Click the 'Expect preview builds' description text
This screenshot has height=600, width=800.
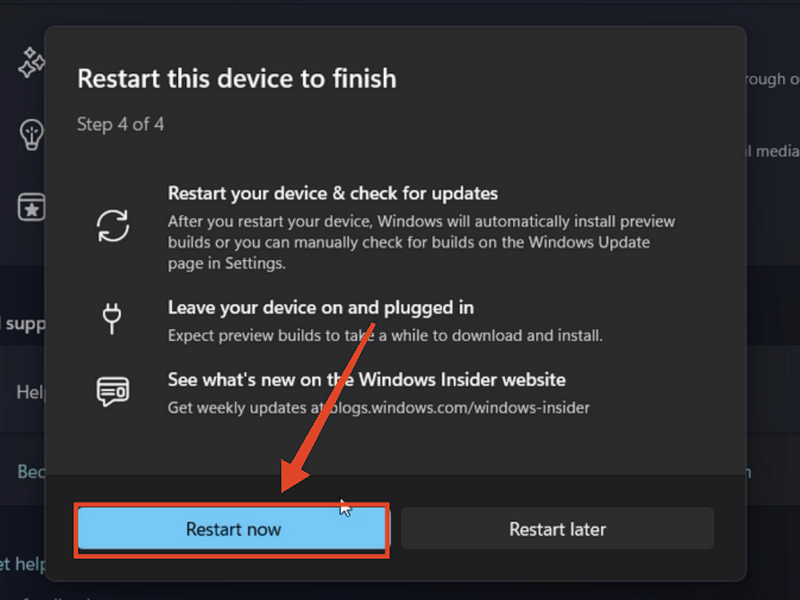pos(384,335)
